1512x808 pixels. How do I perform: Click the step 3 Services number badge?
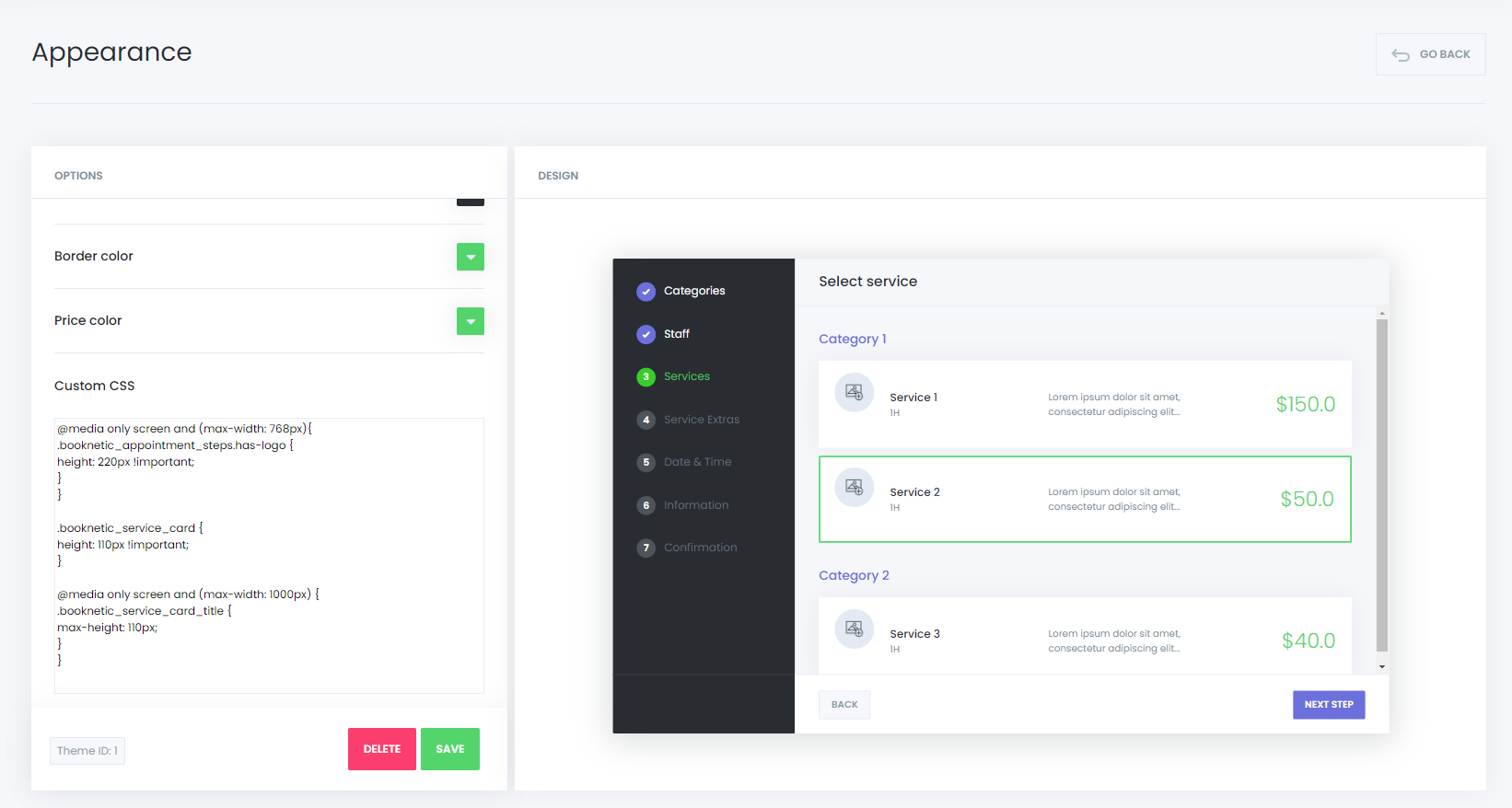pos(646,377)
